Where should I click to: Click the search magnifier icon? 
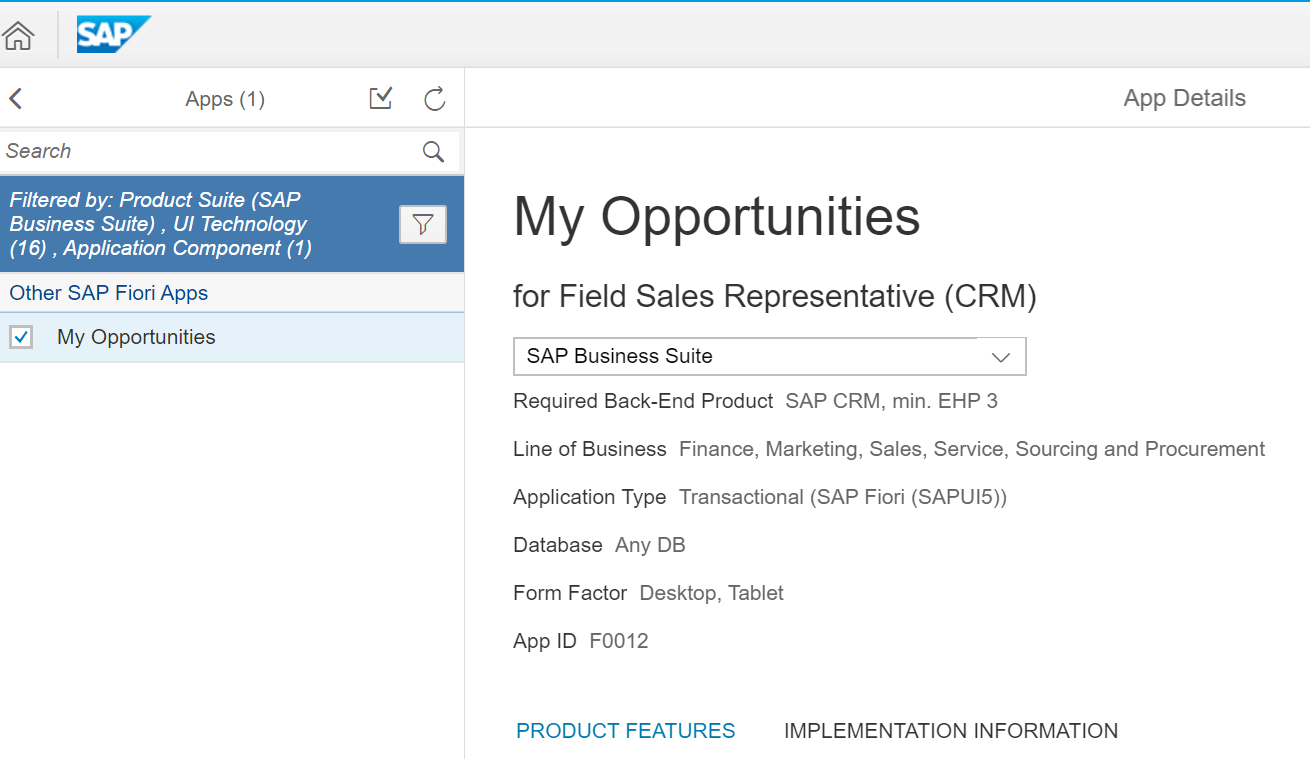point(433,151)
